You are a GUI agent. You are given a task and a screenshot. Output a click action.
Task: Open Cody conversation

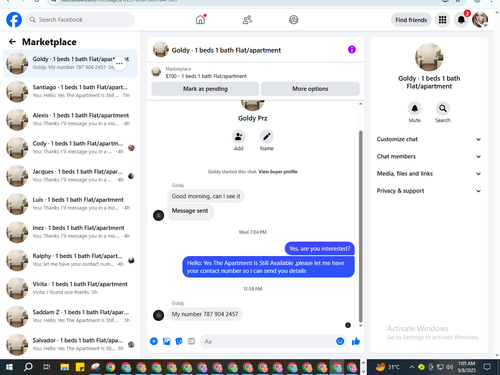tap(70, 148)
